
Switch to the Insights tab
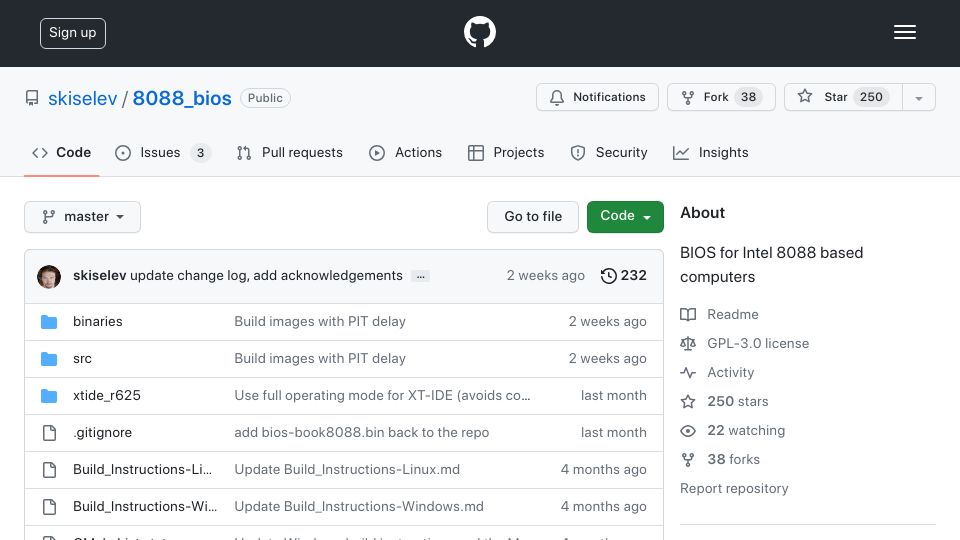(x=710, y=152)
